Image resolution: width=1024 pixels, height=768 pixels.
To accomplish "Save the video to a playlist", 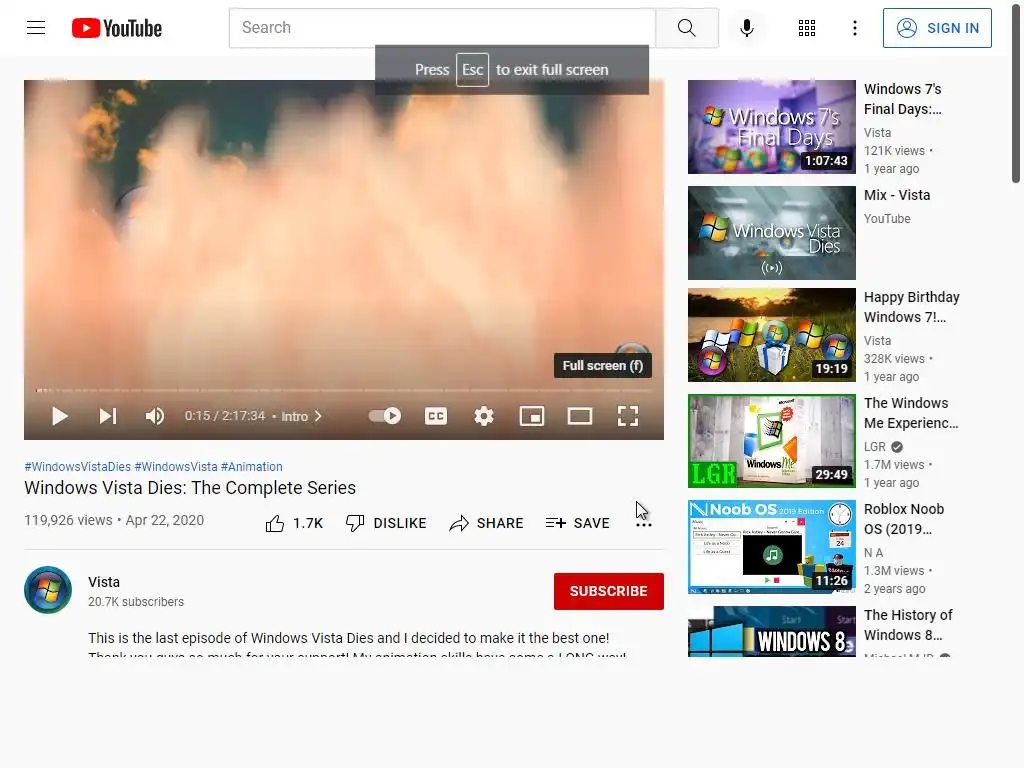I will pos(577,523).
